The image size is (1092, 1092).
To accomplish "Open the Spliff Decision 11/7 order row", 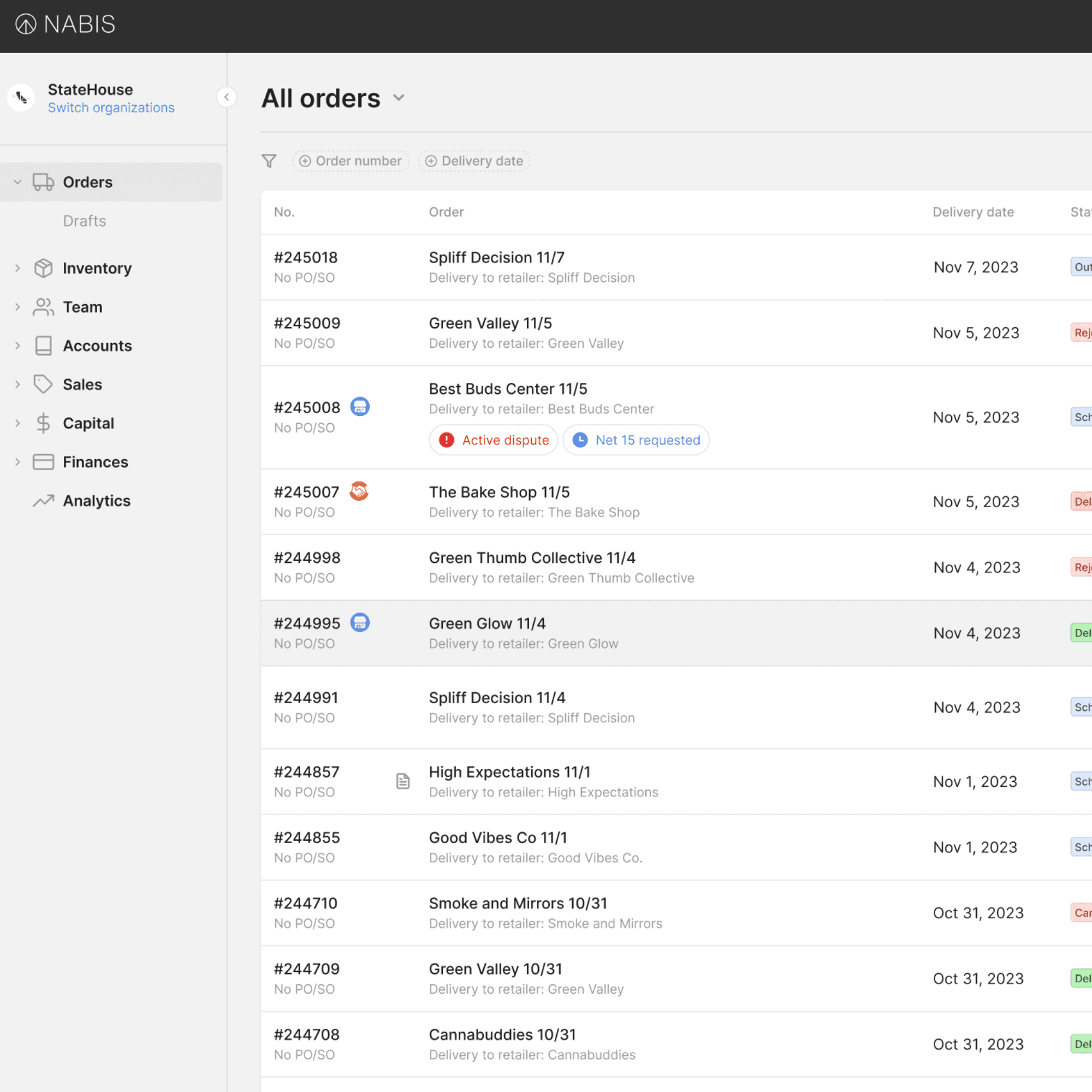I will tap(496, 258).
